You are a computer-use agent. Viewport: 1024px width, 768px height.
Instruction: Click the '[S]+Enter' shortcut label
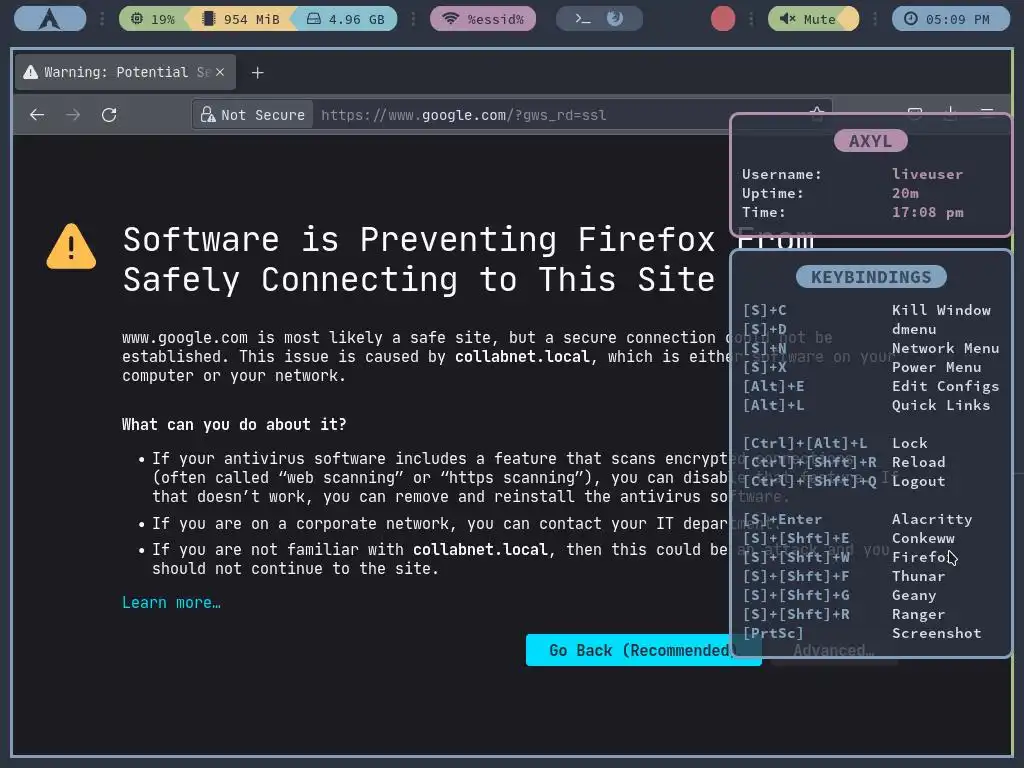782,519
